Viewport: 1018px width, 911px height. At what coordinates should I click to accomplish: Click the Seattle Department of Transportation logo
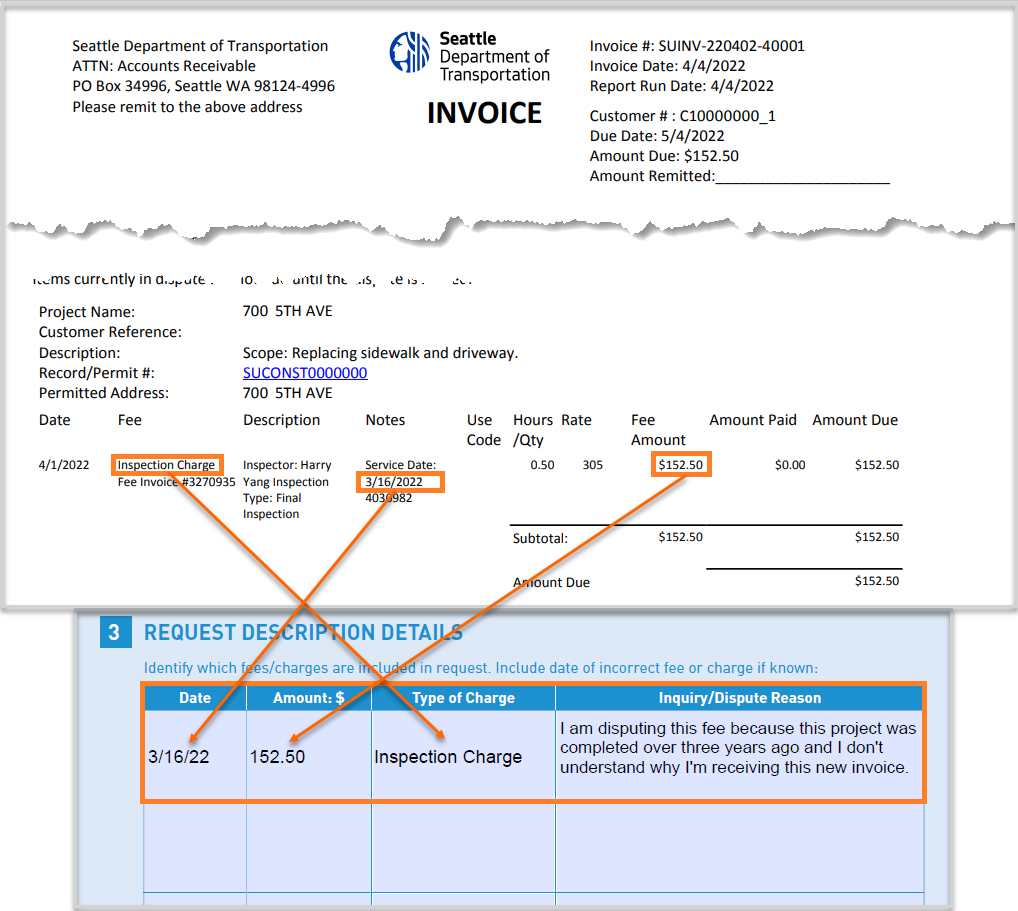coord(470,58)
